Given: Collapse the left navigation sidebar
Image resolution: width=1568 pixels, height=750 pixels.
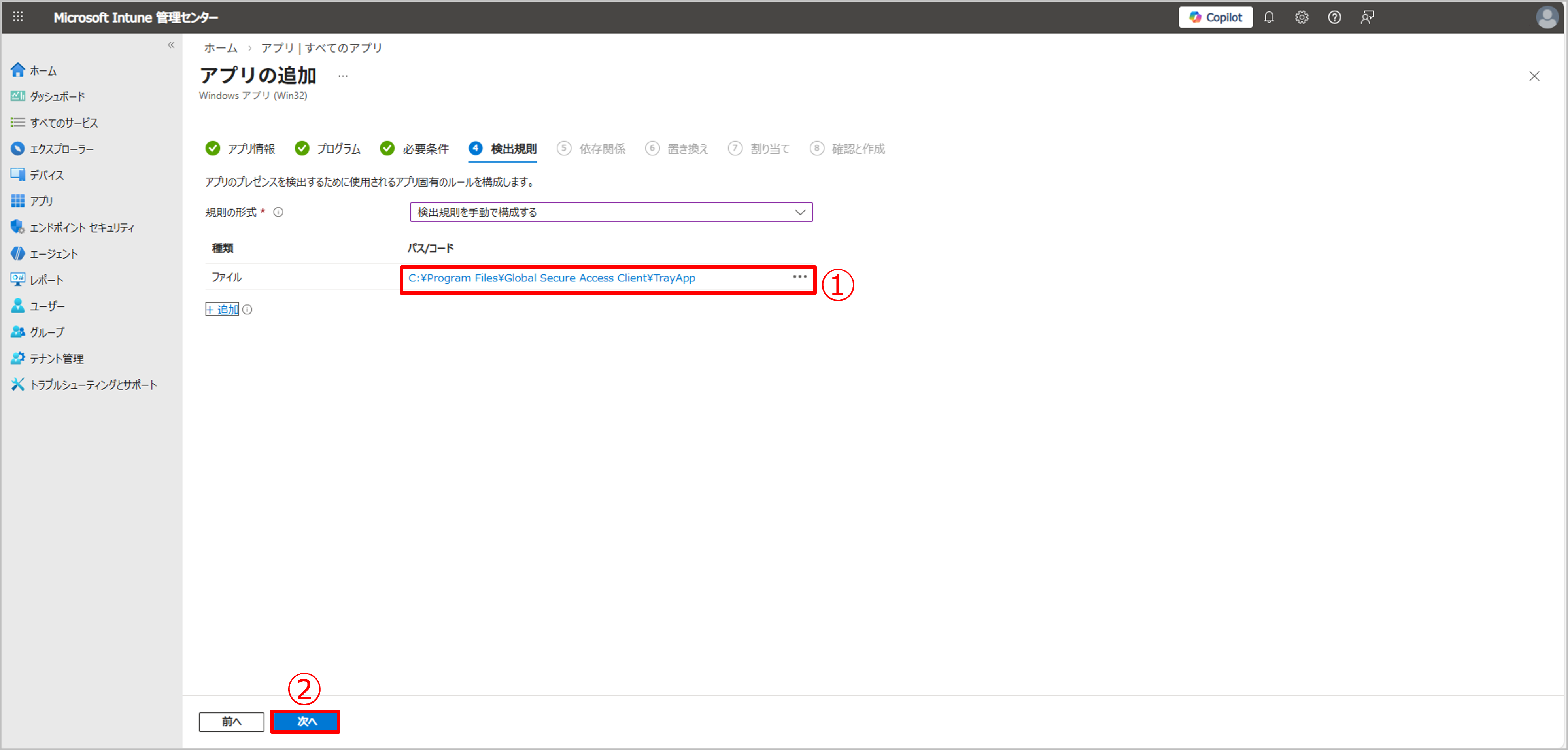Looking at the screenshot, I should 171,45.
